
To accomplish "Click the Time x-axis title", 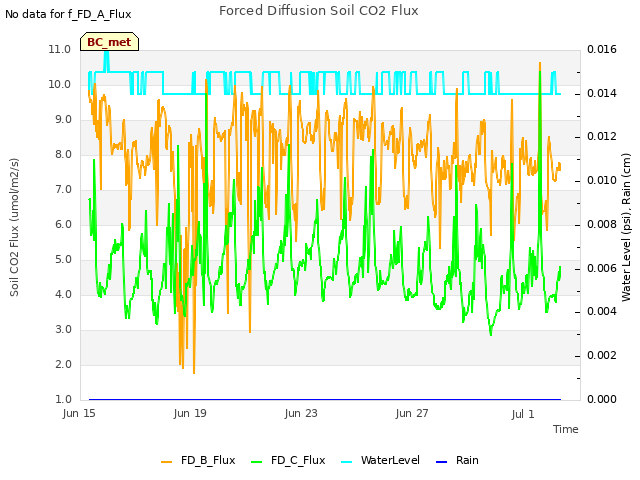I will (x=566, y=429).
